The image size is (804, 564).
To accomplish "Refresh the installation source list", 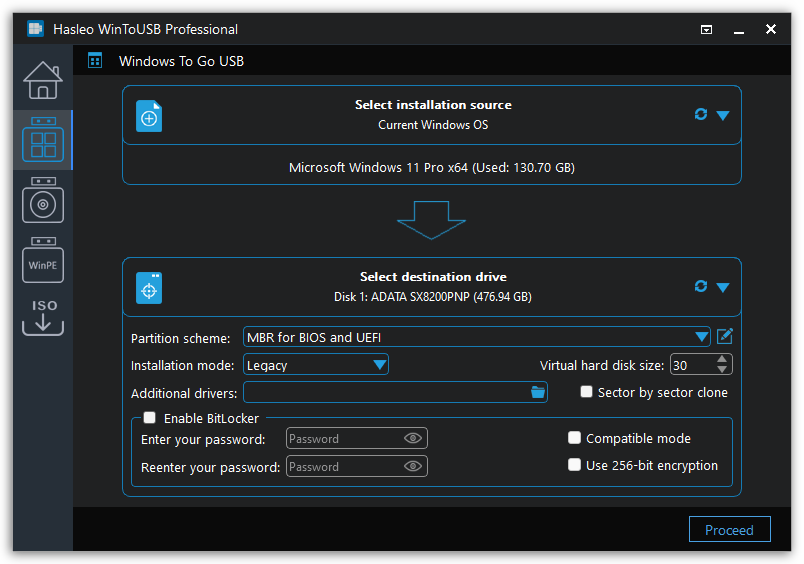I will pyautogui.click(x=701, y=114).
